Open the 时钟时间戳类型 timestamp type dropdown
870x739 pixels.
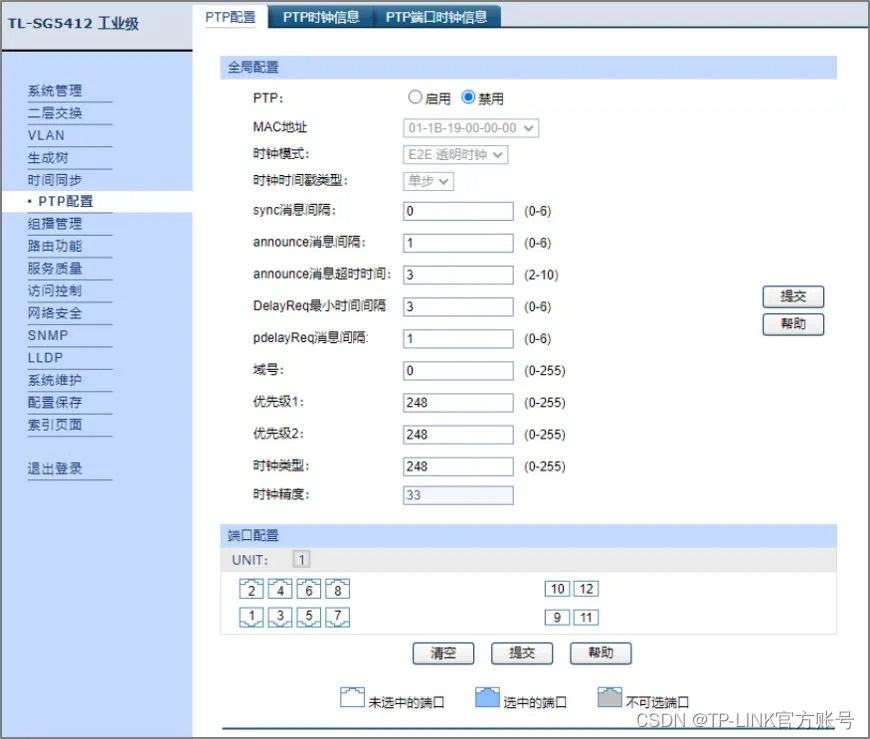coord(428,182)
